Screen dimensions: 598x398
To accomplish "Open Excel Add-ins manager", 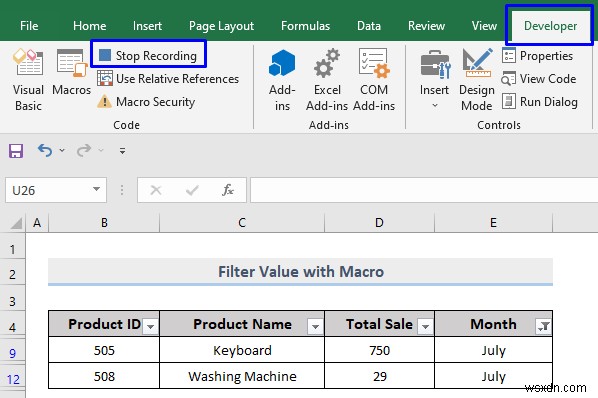I will (x=327, y=80).
